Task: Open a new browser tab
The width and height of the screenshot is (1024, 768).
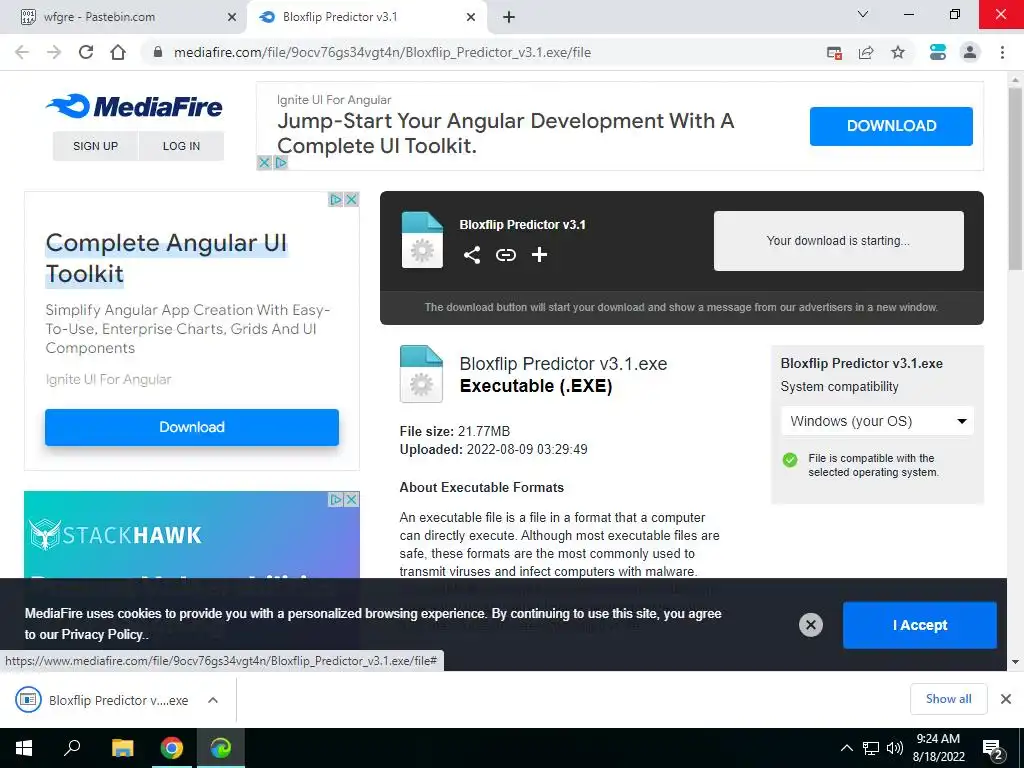Action: pos(509,18)
